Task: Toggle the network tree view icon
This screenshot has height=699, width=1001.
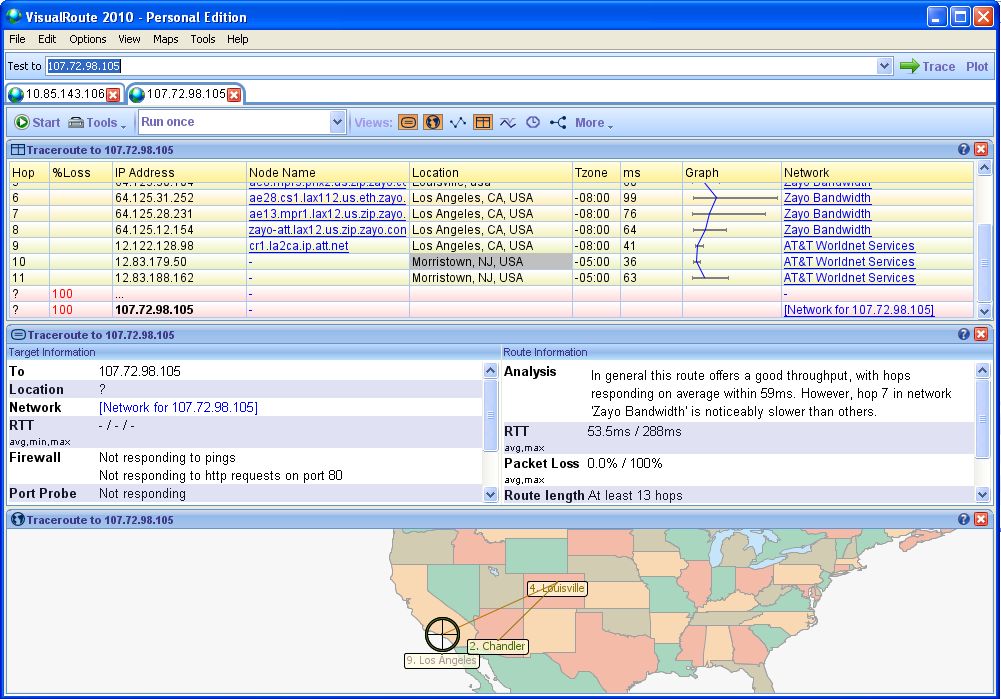Action: coord(558,122)
